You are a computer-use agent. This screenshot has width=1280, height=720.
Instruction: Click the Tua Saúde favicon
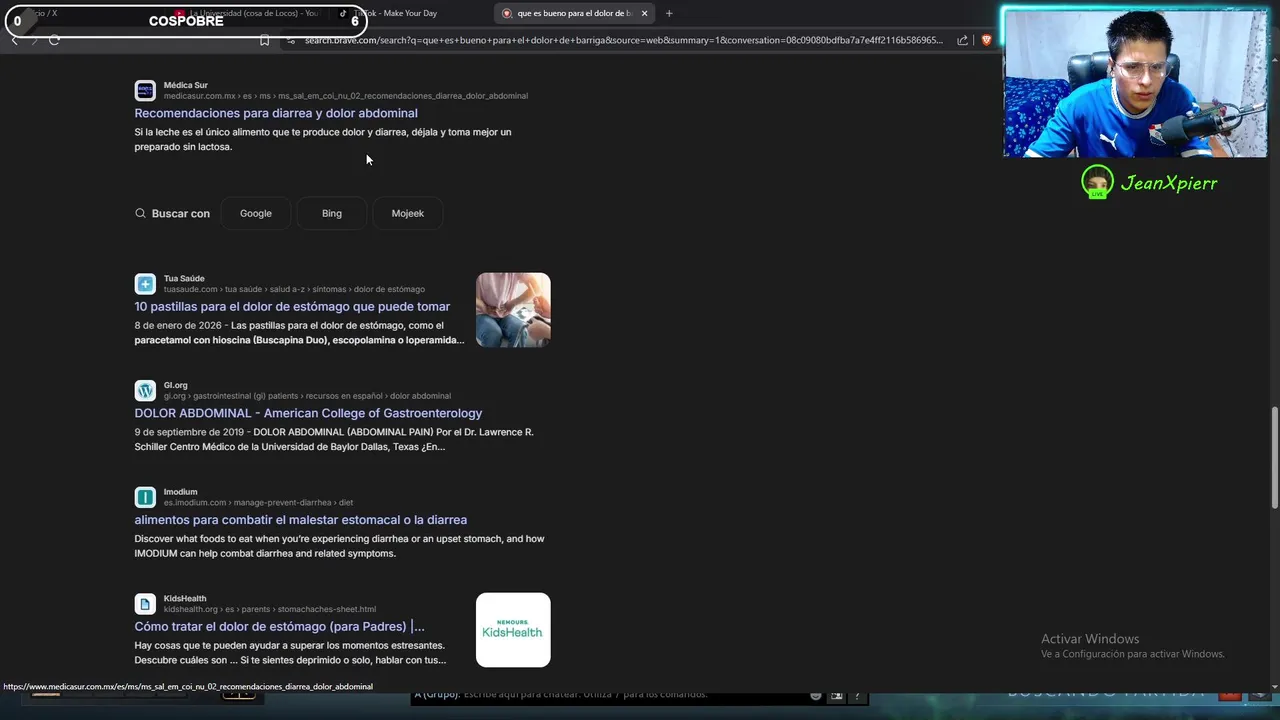point(145,283)
